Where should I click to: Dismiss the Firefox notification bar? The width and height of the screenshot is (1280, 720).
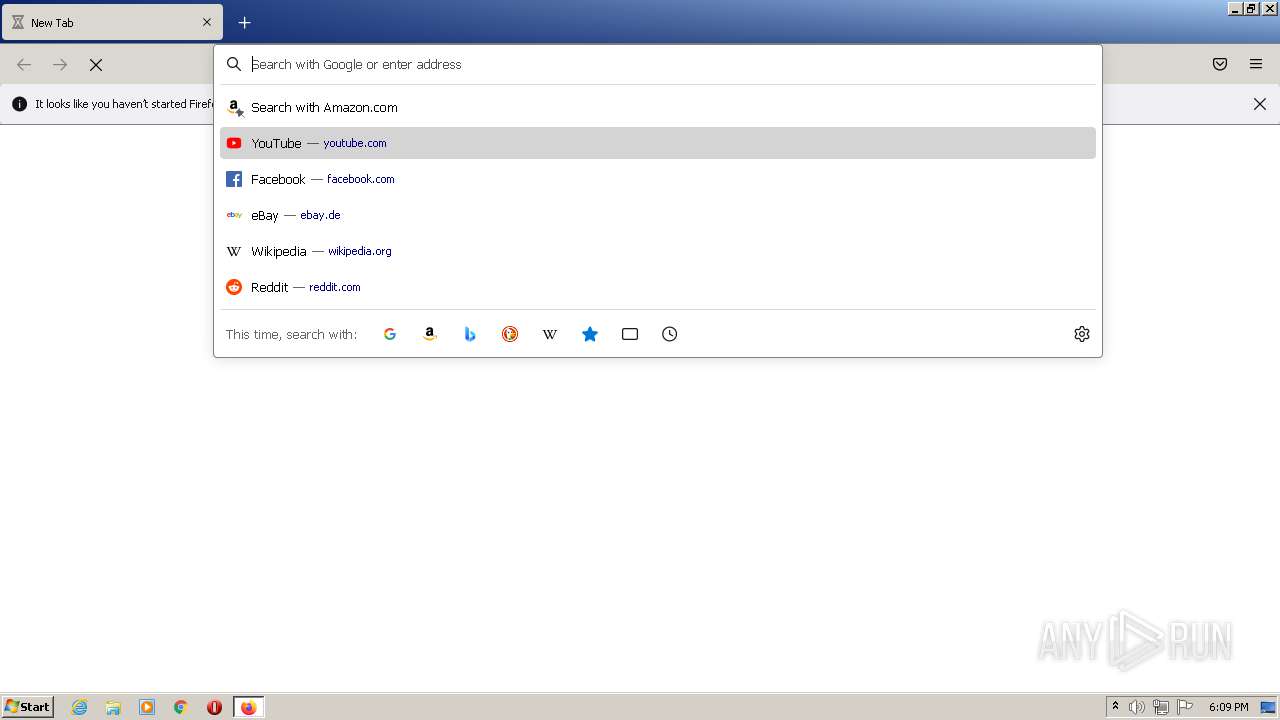click(1260, 104)
